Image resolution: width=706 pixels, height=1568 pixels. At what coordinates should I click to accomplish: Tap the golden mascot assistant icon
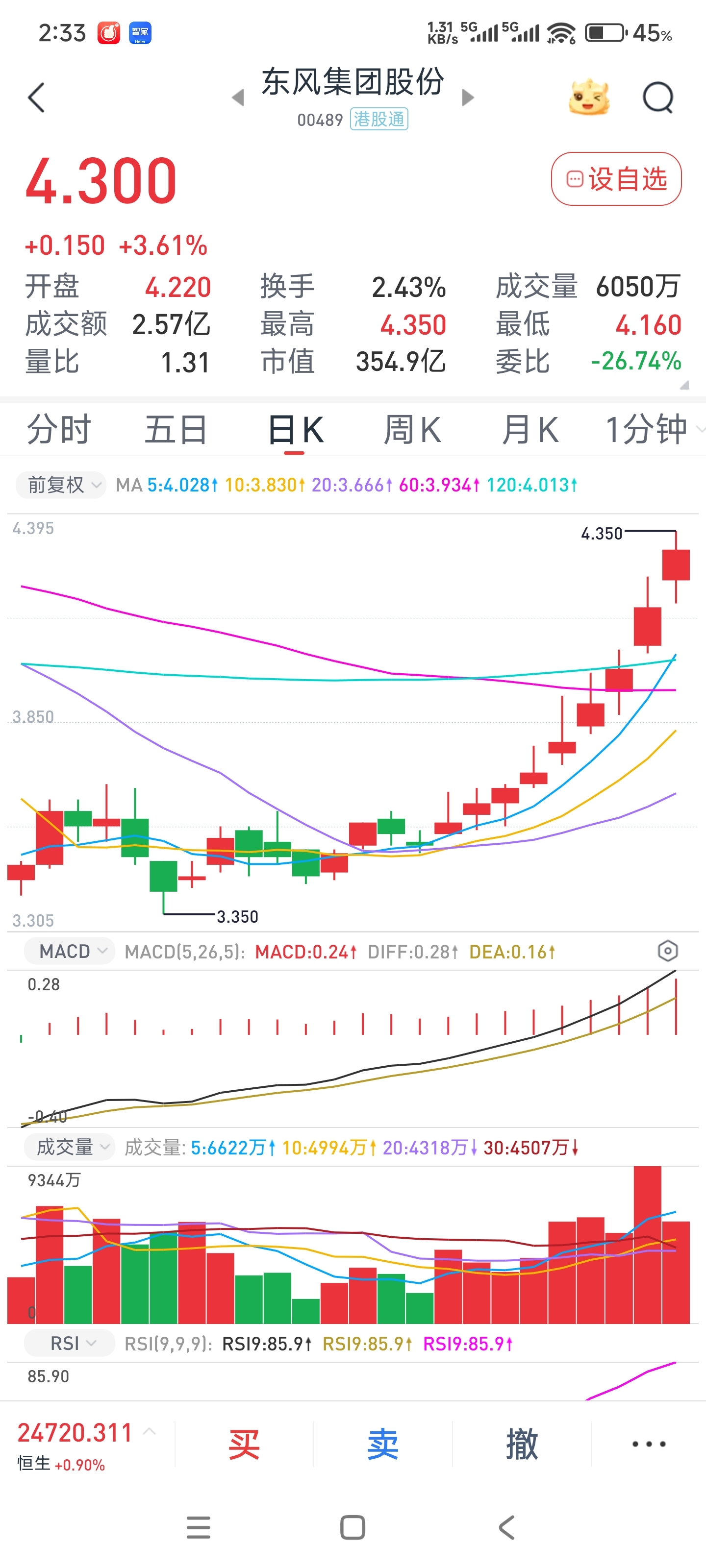click(588, 98)
